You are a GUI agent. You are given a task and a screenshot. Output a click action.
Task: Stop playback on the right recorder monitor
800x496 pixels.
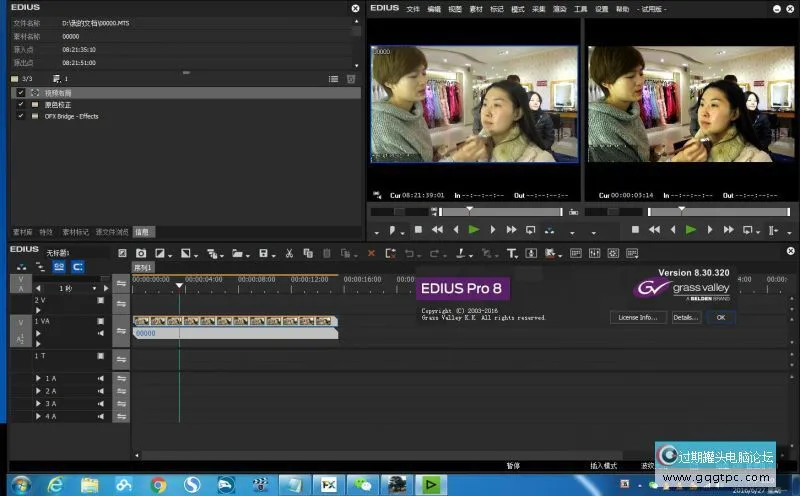(634, 230)
